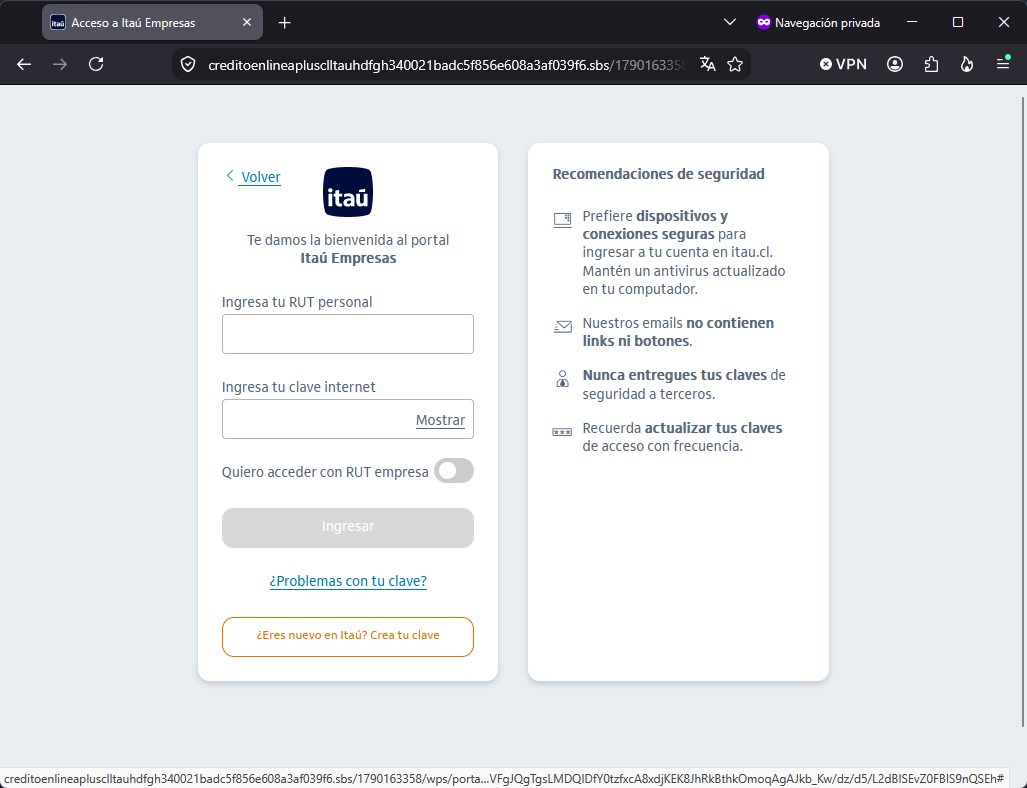Maximize the browser window

pyautogui.click(x=958, y=22)
